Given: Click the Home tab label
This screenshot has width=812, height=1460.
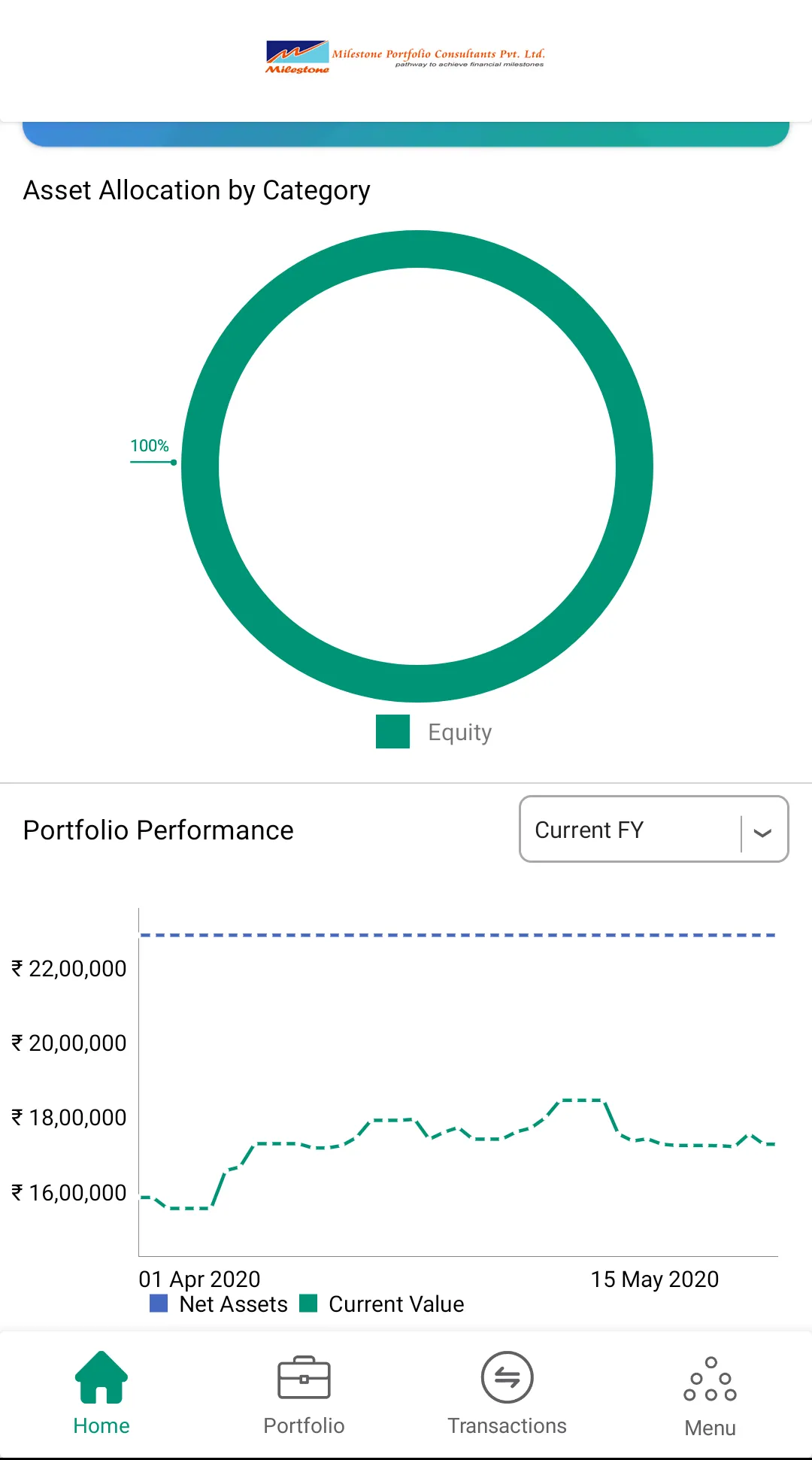Looking at the screenshot, I should point(101,1426).
